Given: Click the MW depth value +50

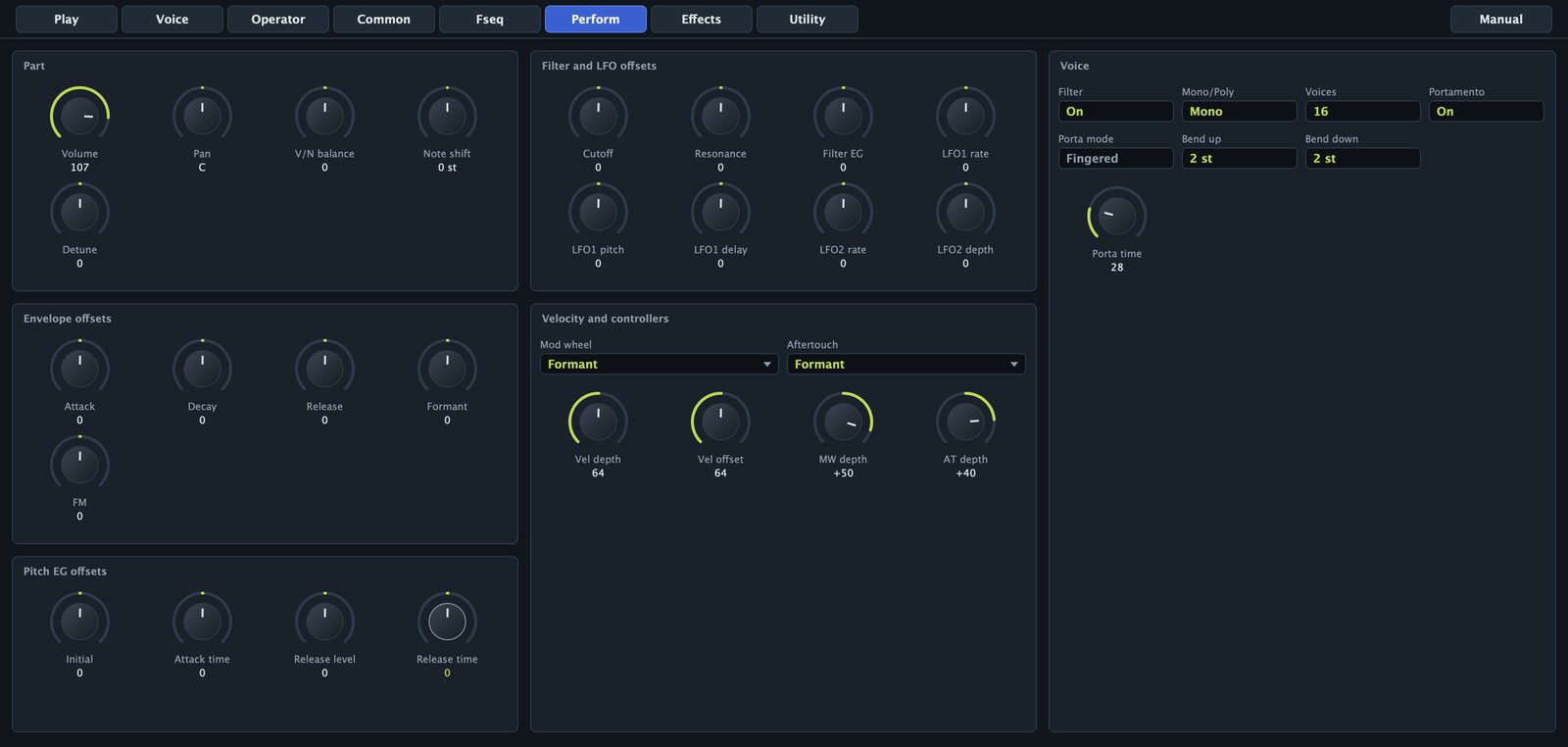Looking at the screenshot, I should [843, 473].
